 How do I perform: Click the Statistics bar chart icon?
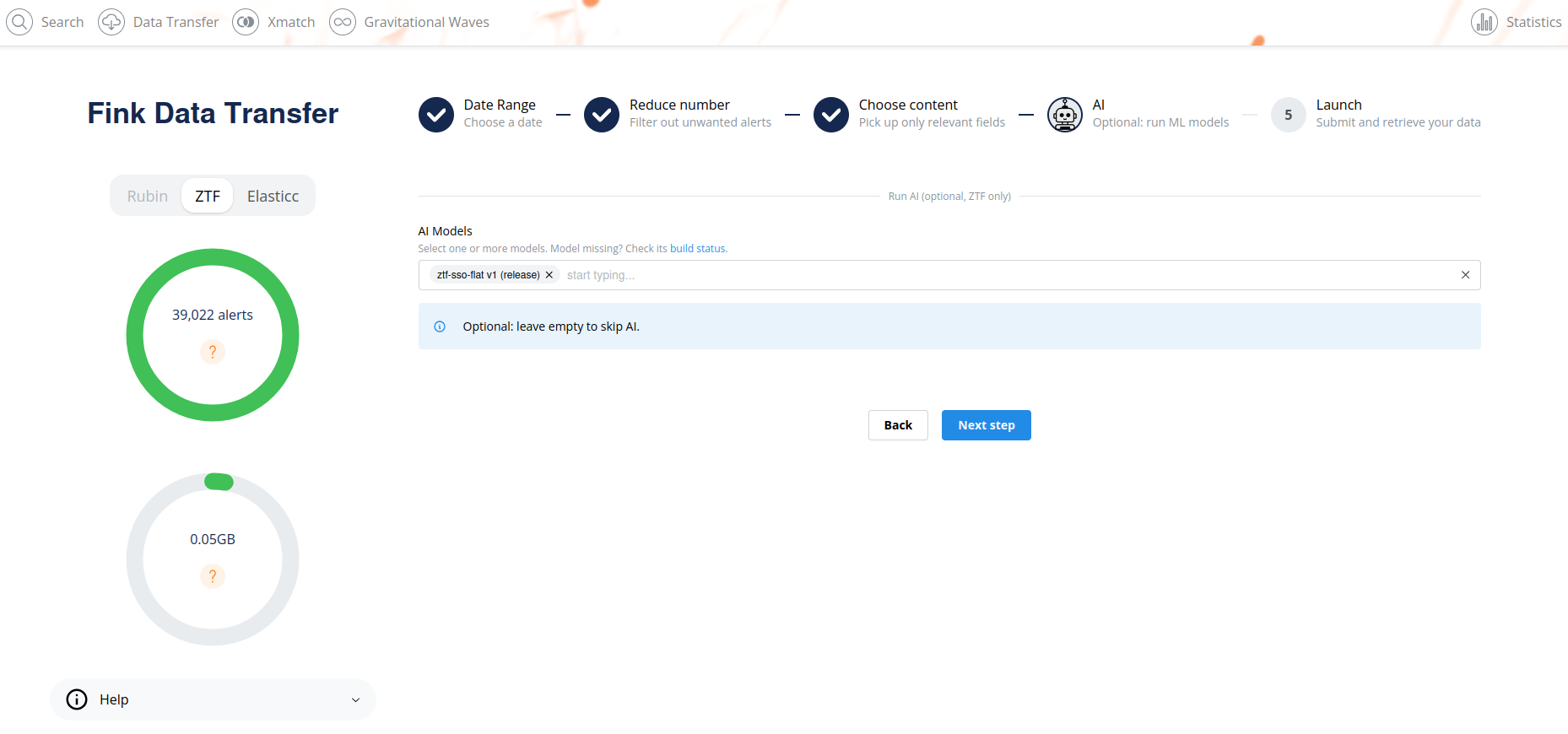pos(1484,22)
